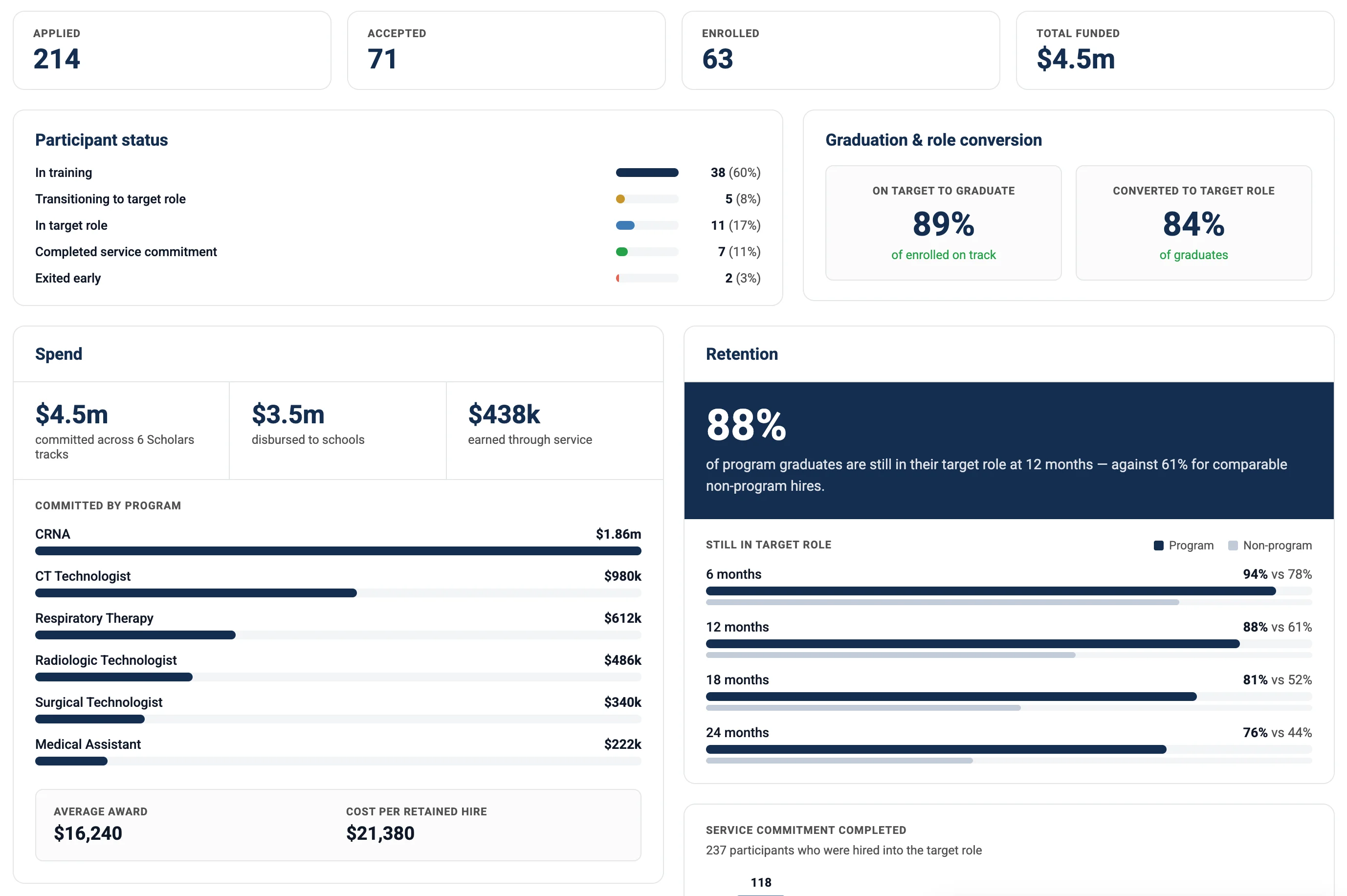Viewport: 1347px width, 896px height.
Task: Click the Total Funded $4.5m figure
Action: (x=1076, y=59)
